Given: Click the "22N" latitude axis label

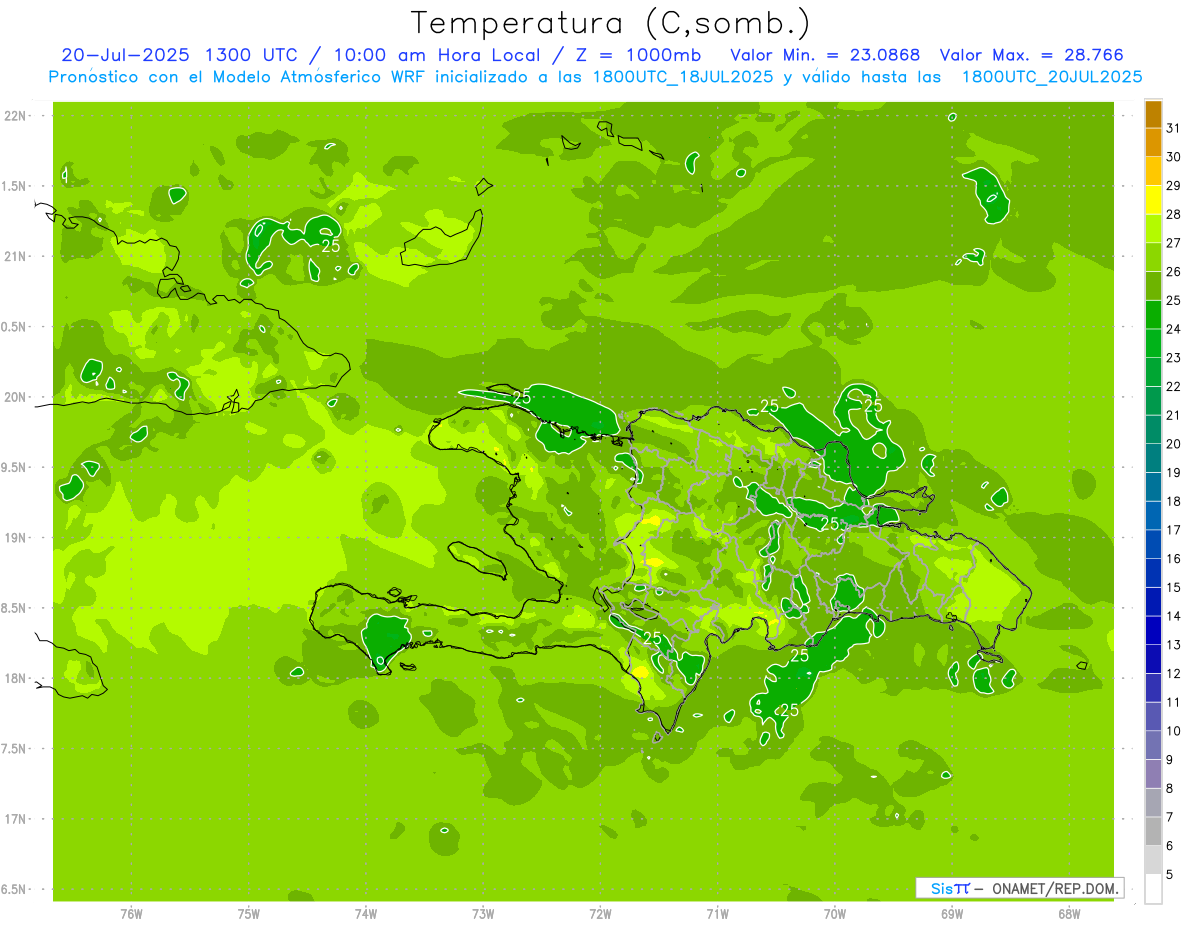Looking at the screenshot, I should [15, 116].
